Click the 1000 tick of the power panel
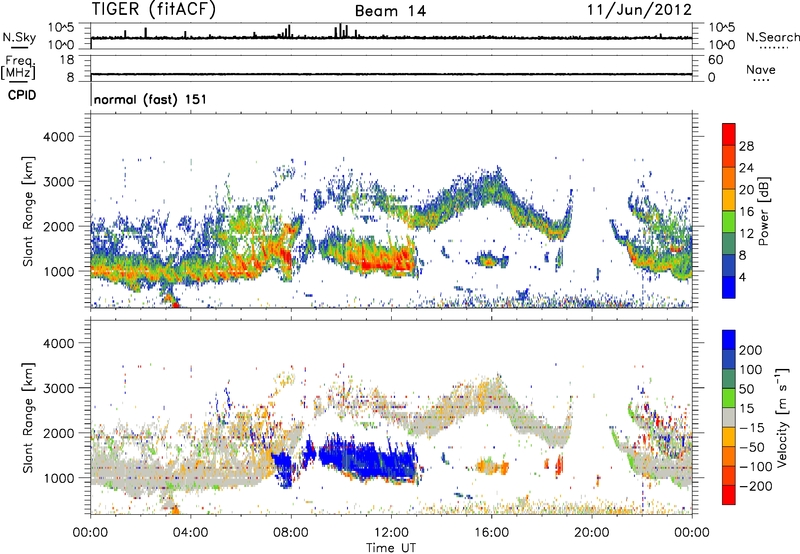Screen dimensions: 800x554 [59, 271]
